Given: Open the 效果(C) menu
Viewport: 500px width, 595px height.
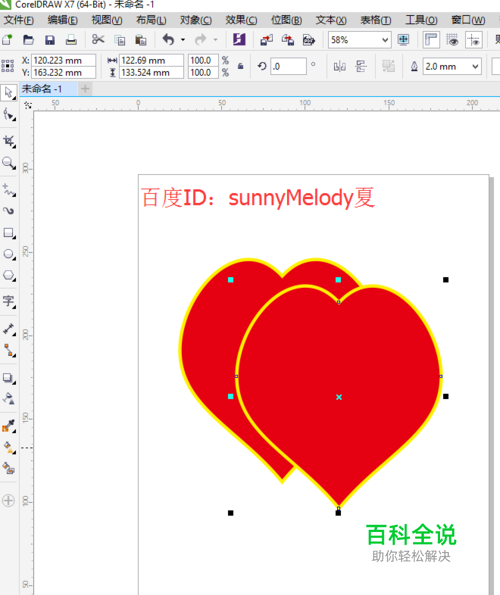Looking at the screenshot, I should (241, 20).
